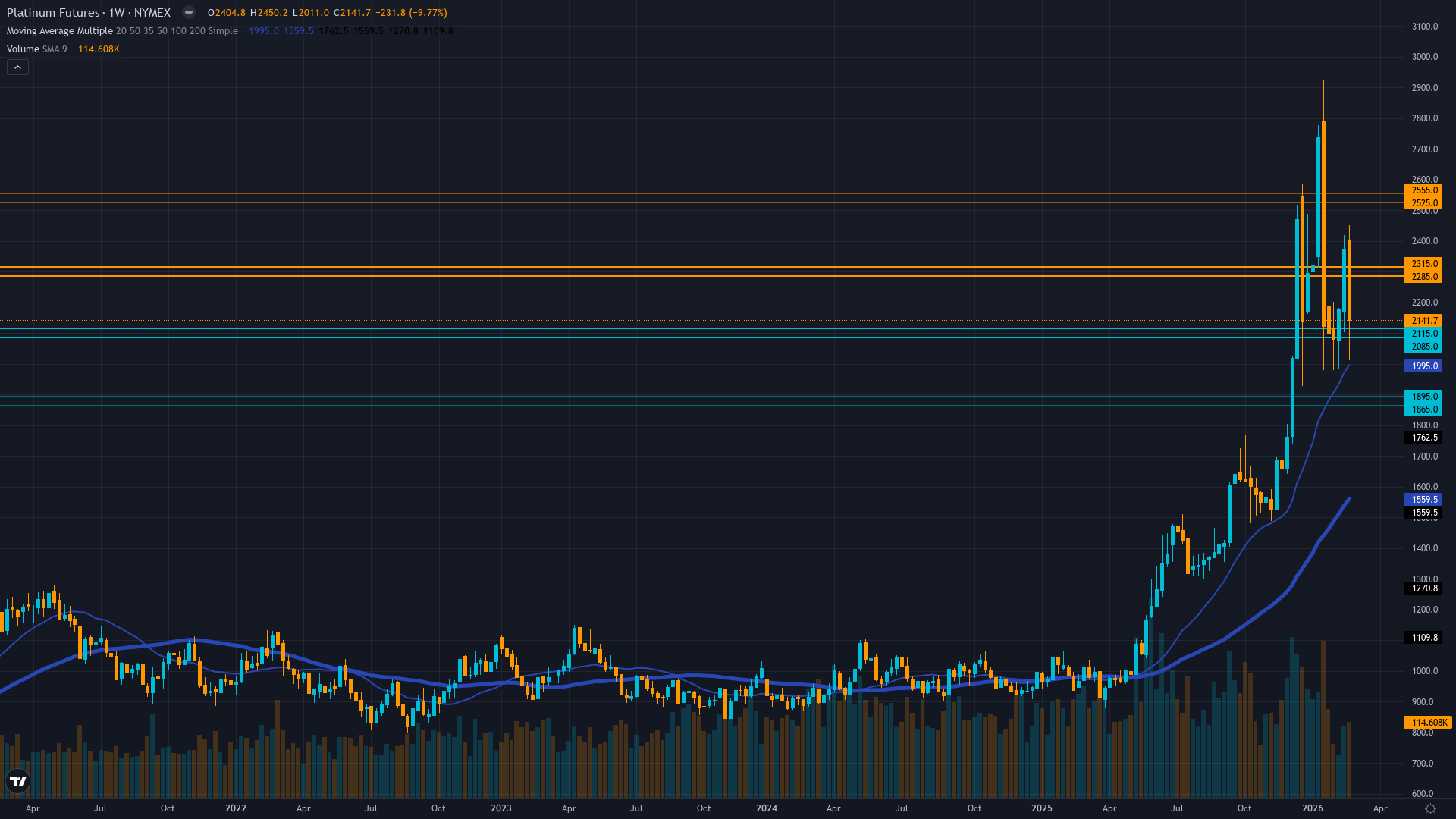The width and height of the screenshot is (1456, 819).
Task: Click the 2024 label on the time axis
Action: (767, 808)
